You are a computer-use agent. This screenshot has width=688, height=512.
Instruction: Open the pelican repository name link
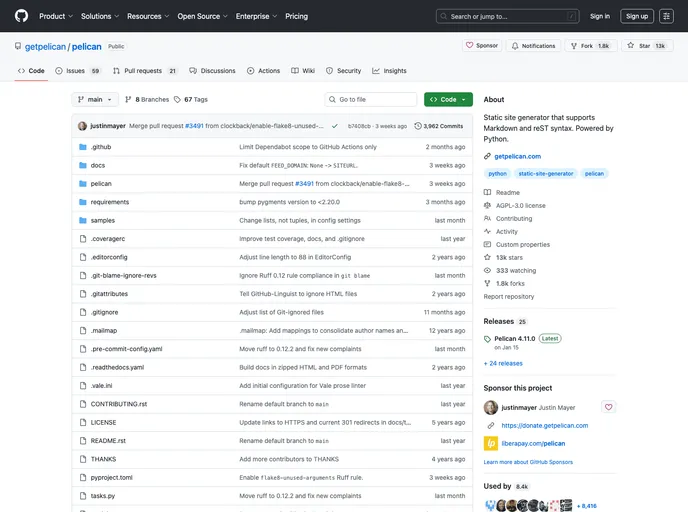(86, 47)
